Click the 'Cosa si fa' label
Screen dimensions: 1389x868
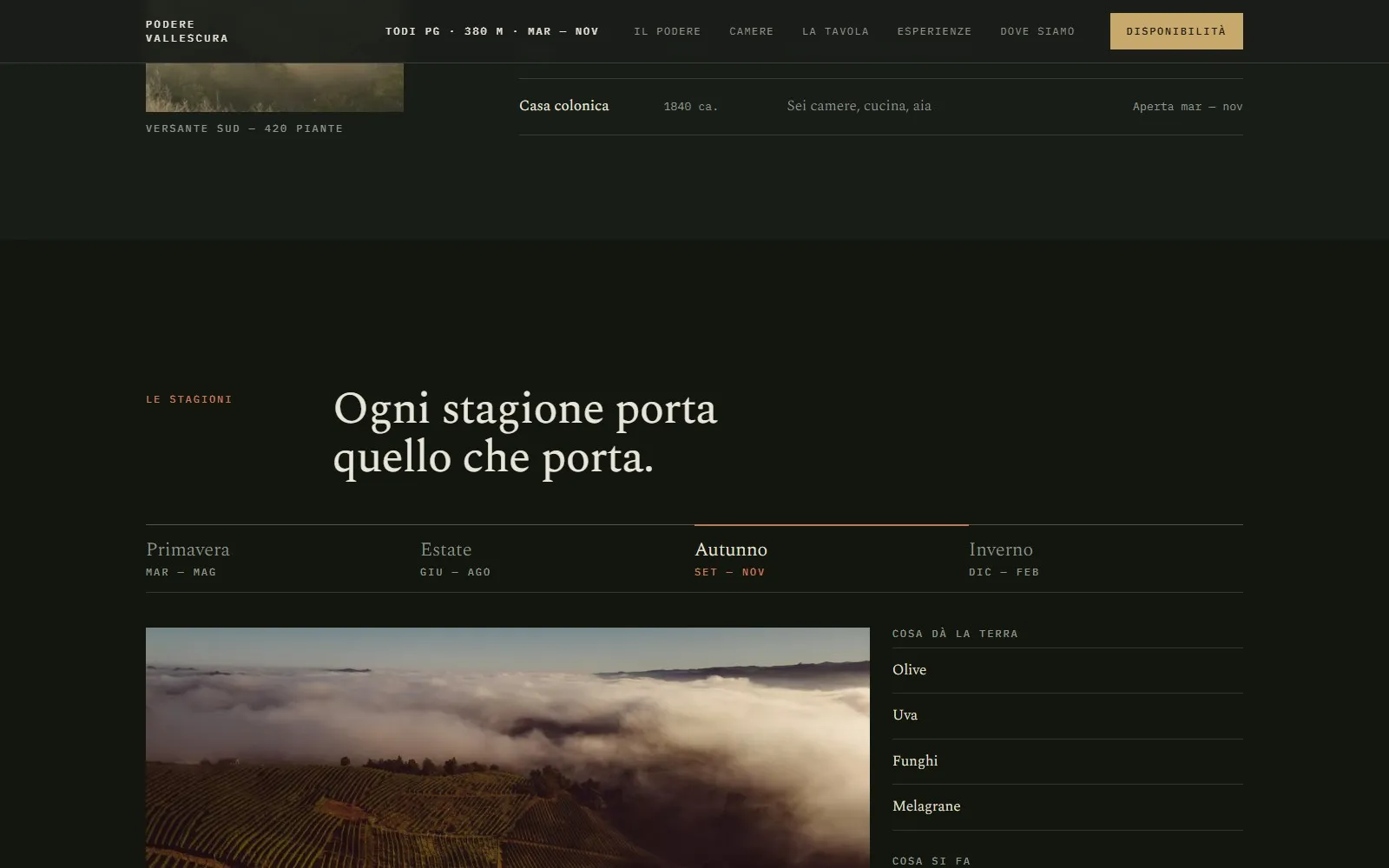click(931, 861)
